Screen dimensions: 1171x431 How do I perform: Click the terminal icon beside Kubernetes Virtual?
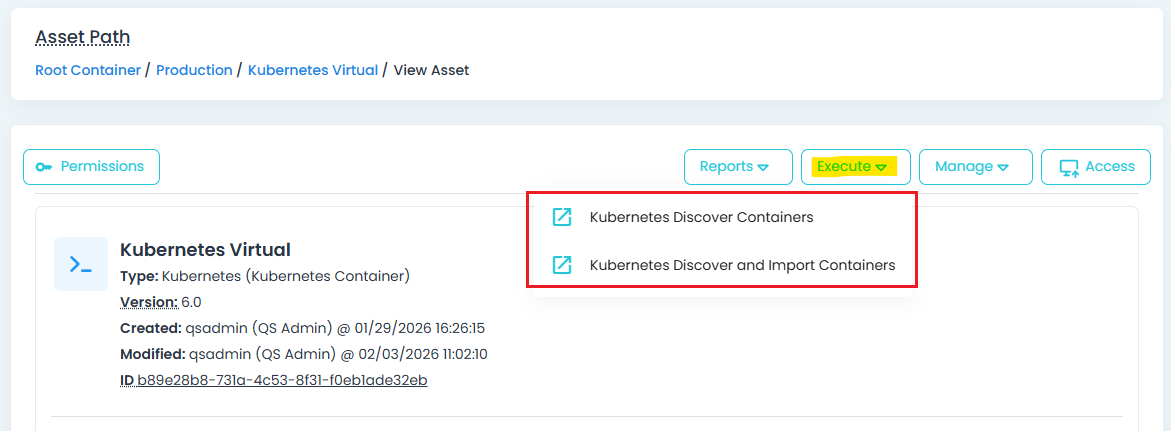(81, 264)
